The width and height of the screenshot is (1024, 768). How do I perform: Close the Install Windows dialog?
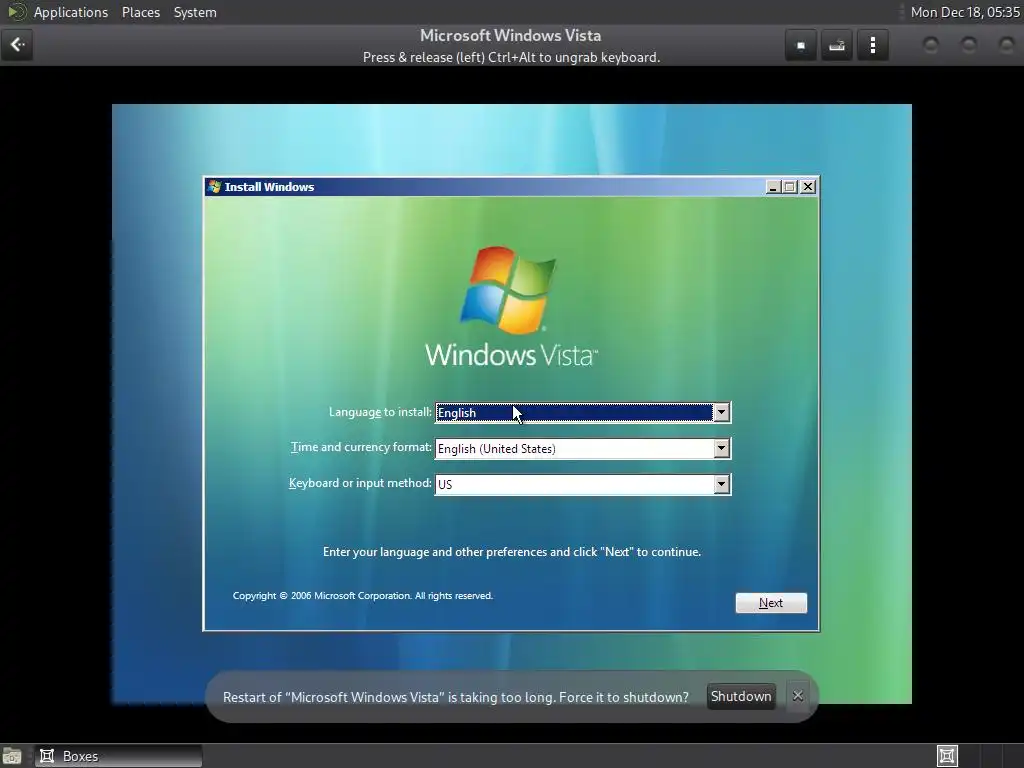point(808,187)
